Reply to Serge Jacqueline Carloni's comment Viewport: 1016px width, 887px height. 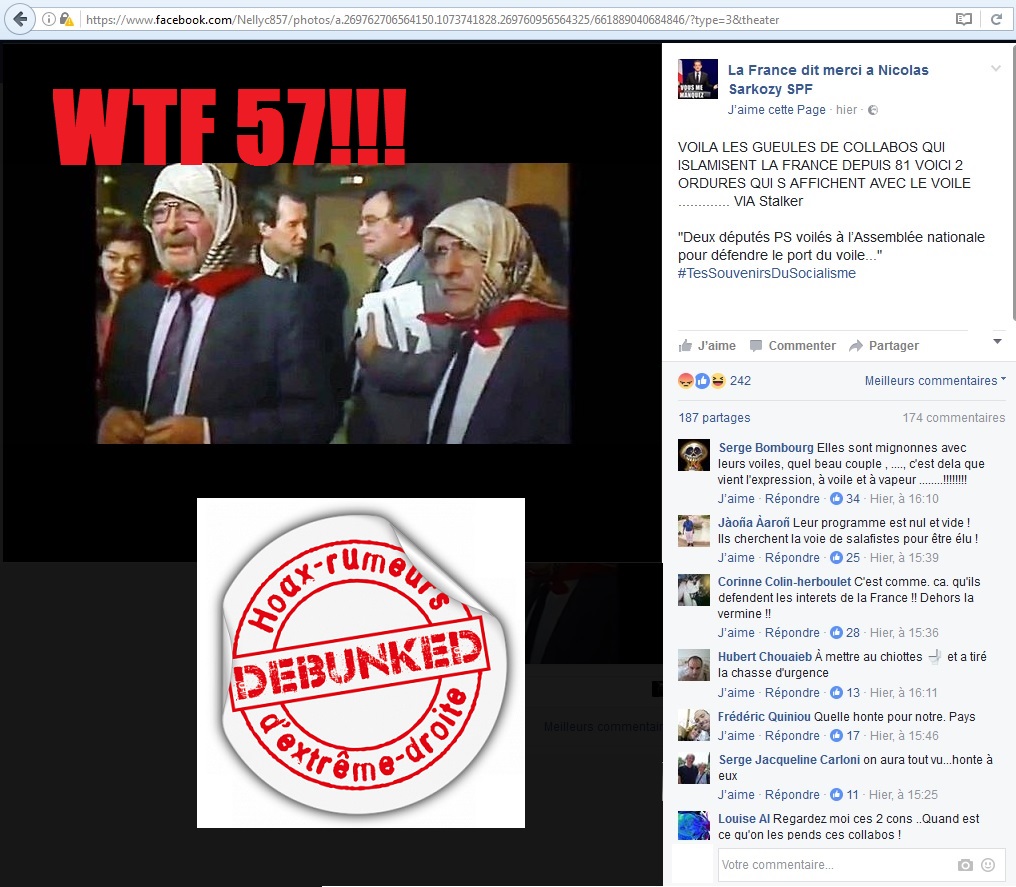point(792,795)
